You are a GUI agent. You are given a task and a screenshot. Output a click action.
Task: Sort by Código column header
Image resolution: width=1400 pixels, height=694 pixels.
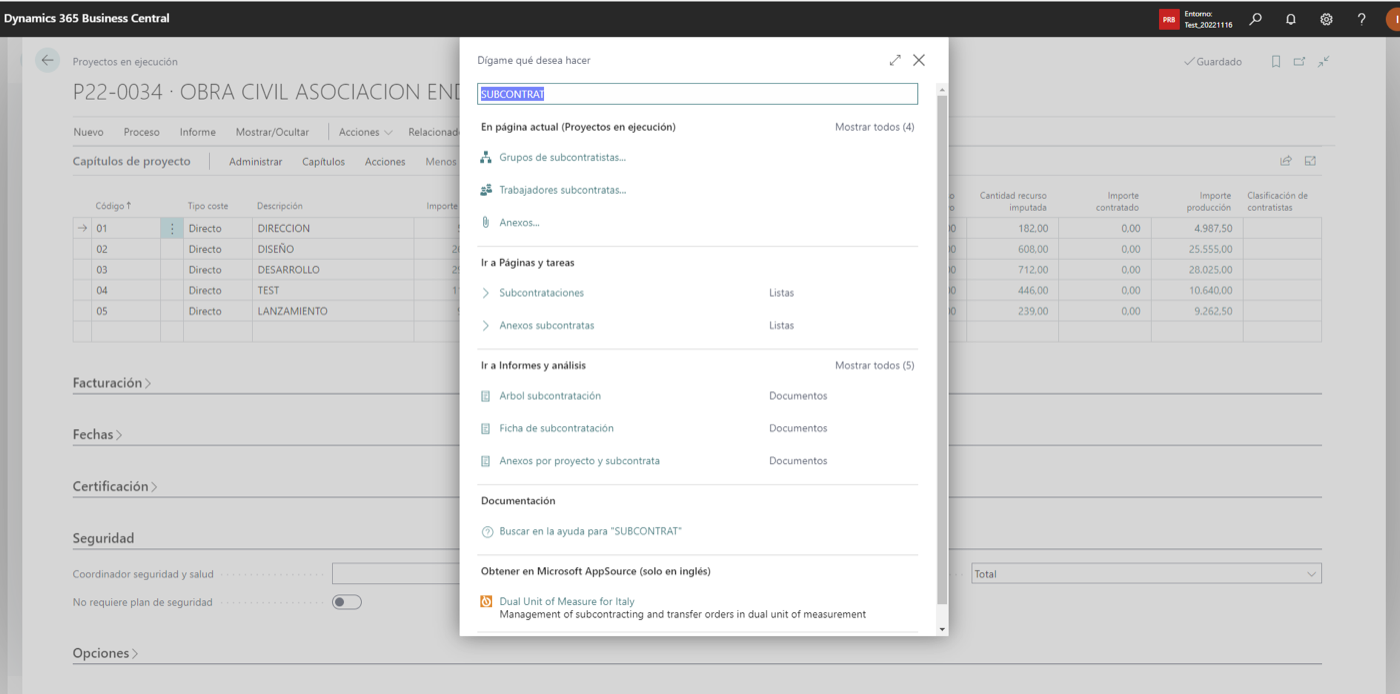point(113,206)
